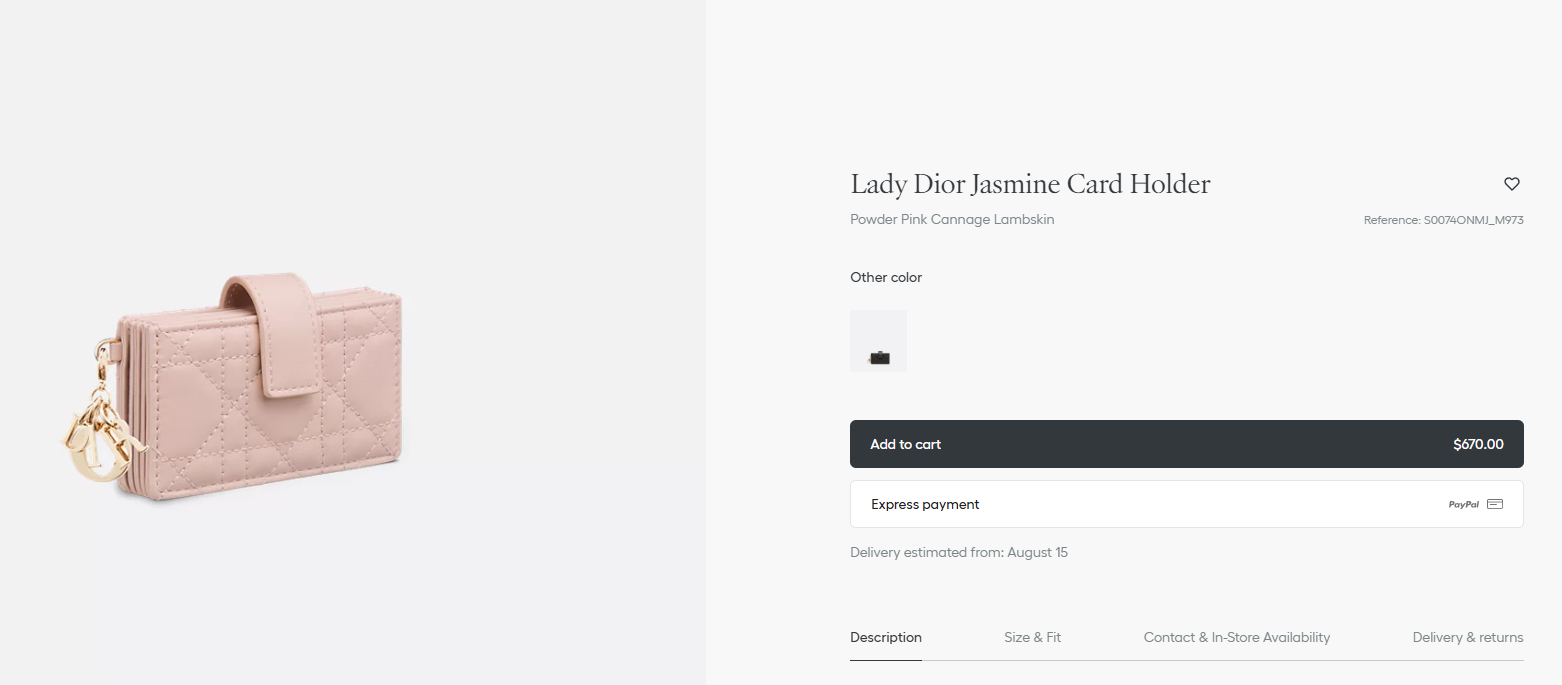
Task: Switch to the Size & Fit tab
Action: tap(1032, 637)
